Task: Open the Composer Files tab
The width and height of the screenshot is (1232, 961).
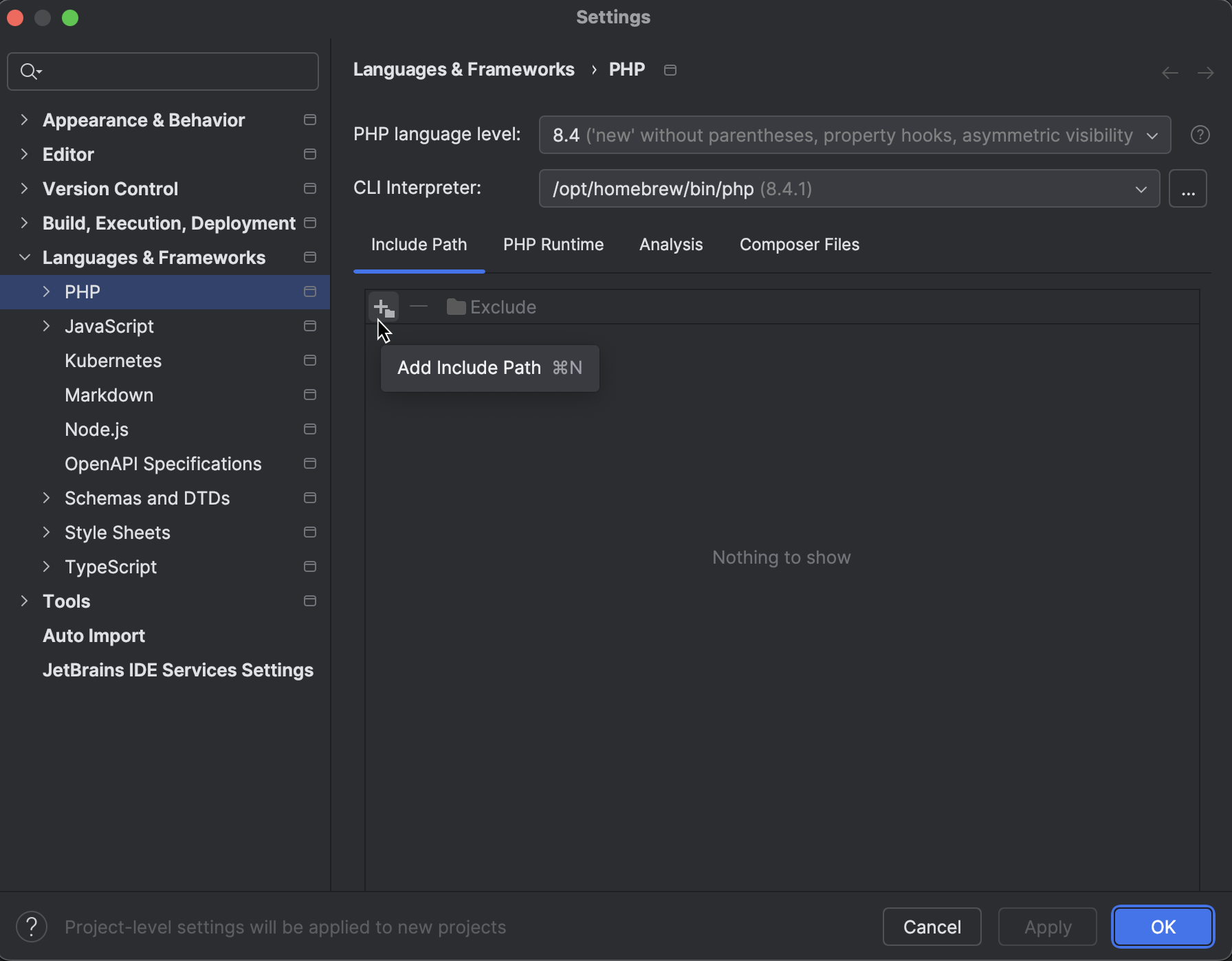Action: [799, 245]
